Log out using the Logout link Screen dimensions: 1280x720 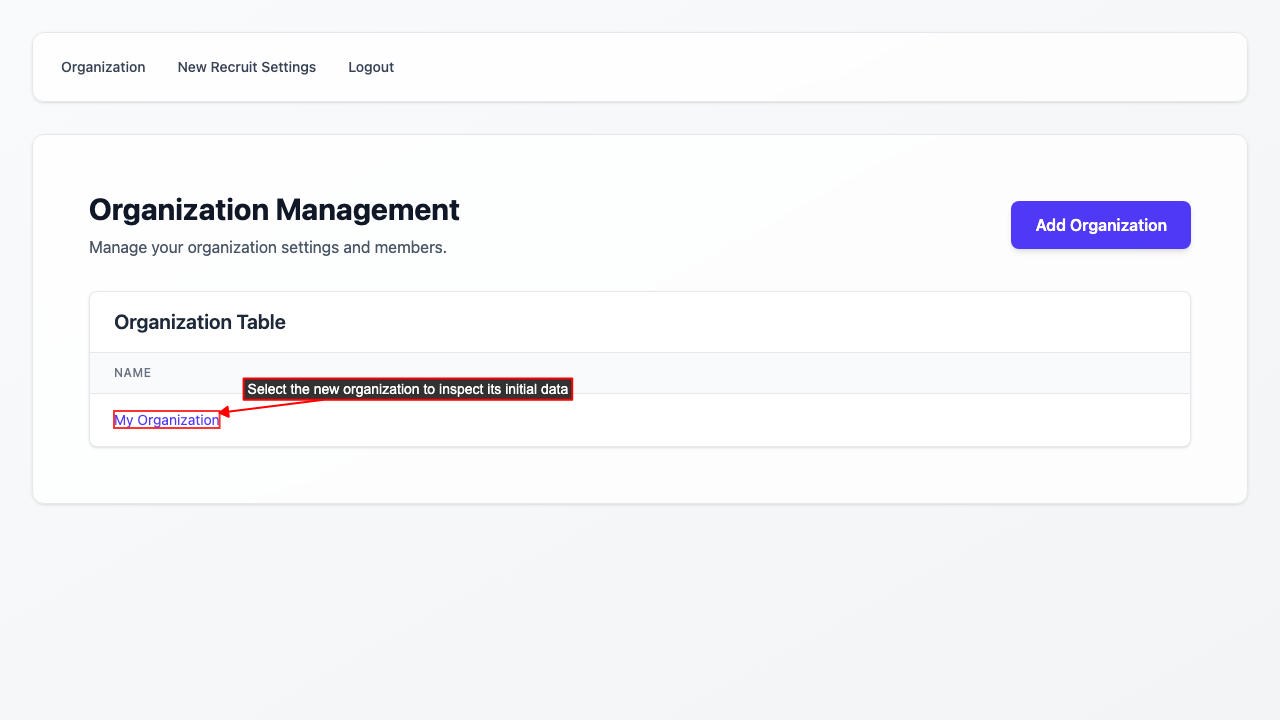click(x=371, y=67)
